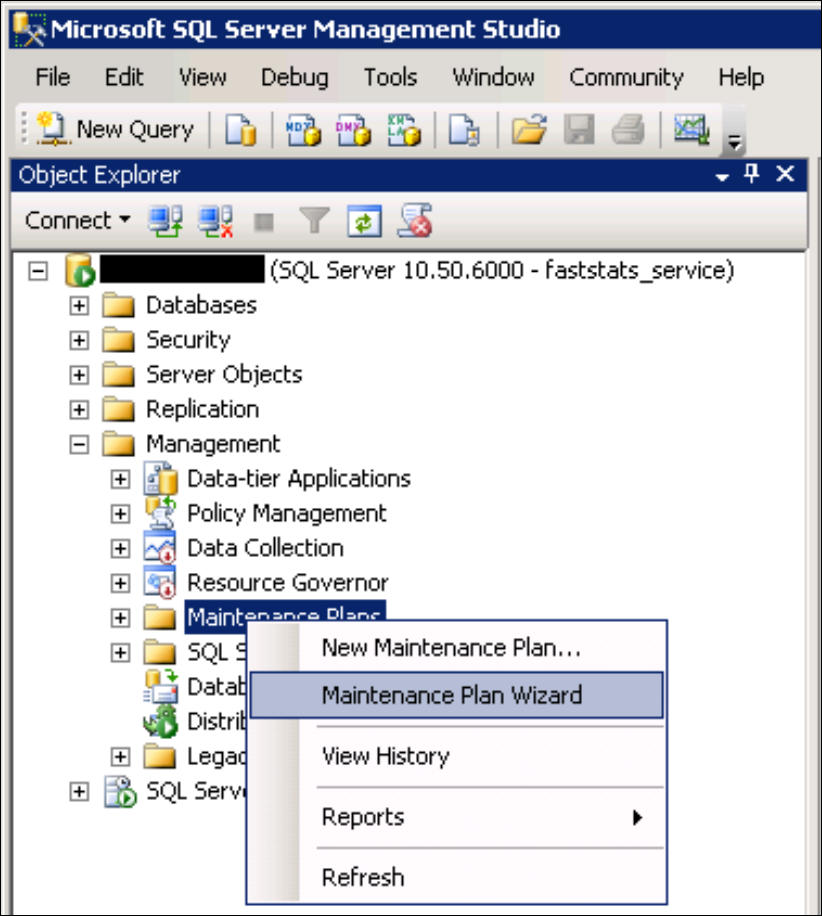822x916 pixels.
Task: Click the New Query button
Action: [x=115, y=129]
